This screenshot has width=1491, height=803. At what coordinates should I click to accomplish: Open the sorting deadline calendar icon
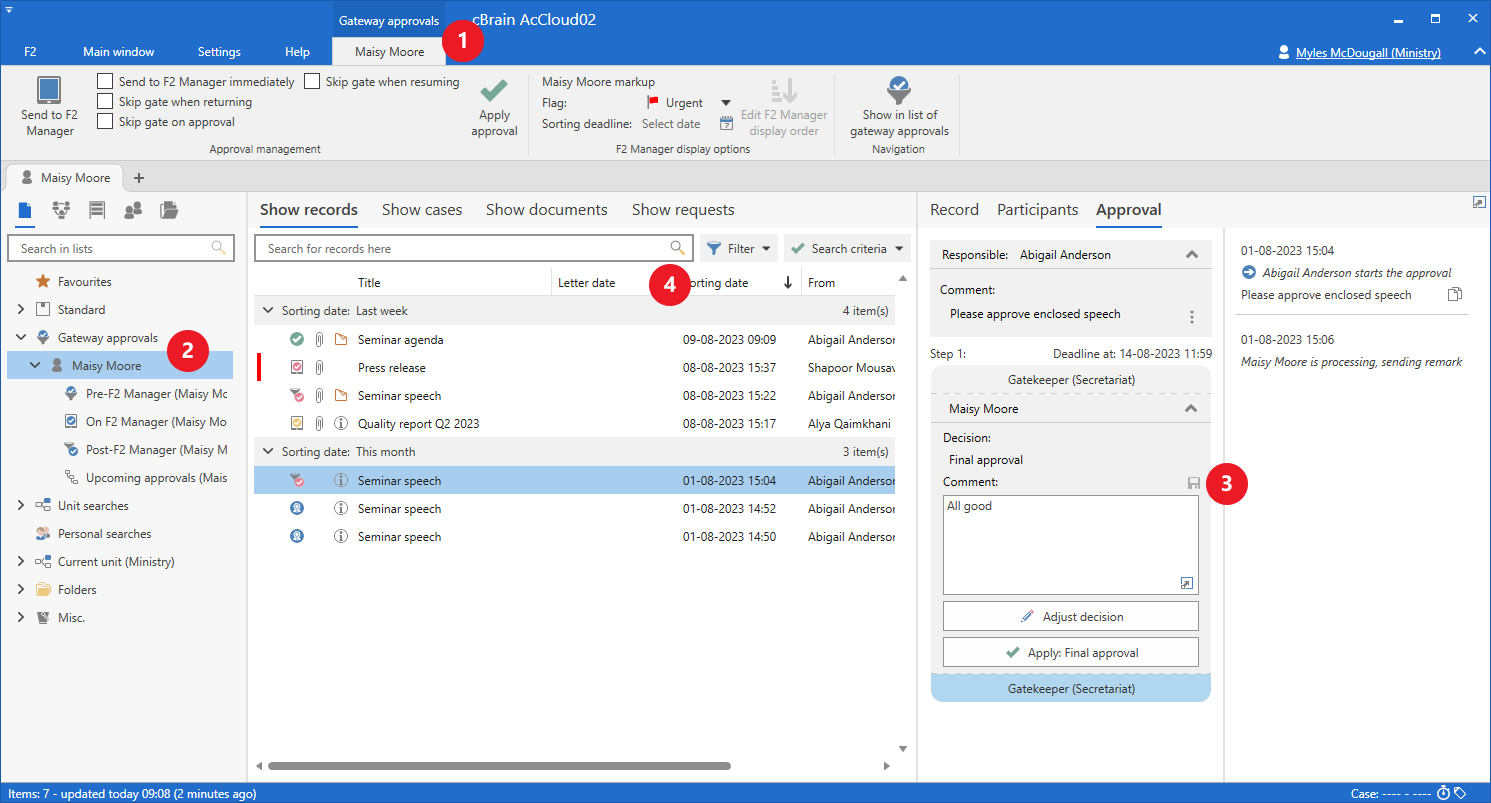pos(726,124)
